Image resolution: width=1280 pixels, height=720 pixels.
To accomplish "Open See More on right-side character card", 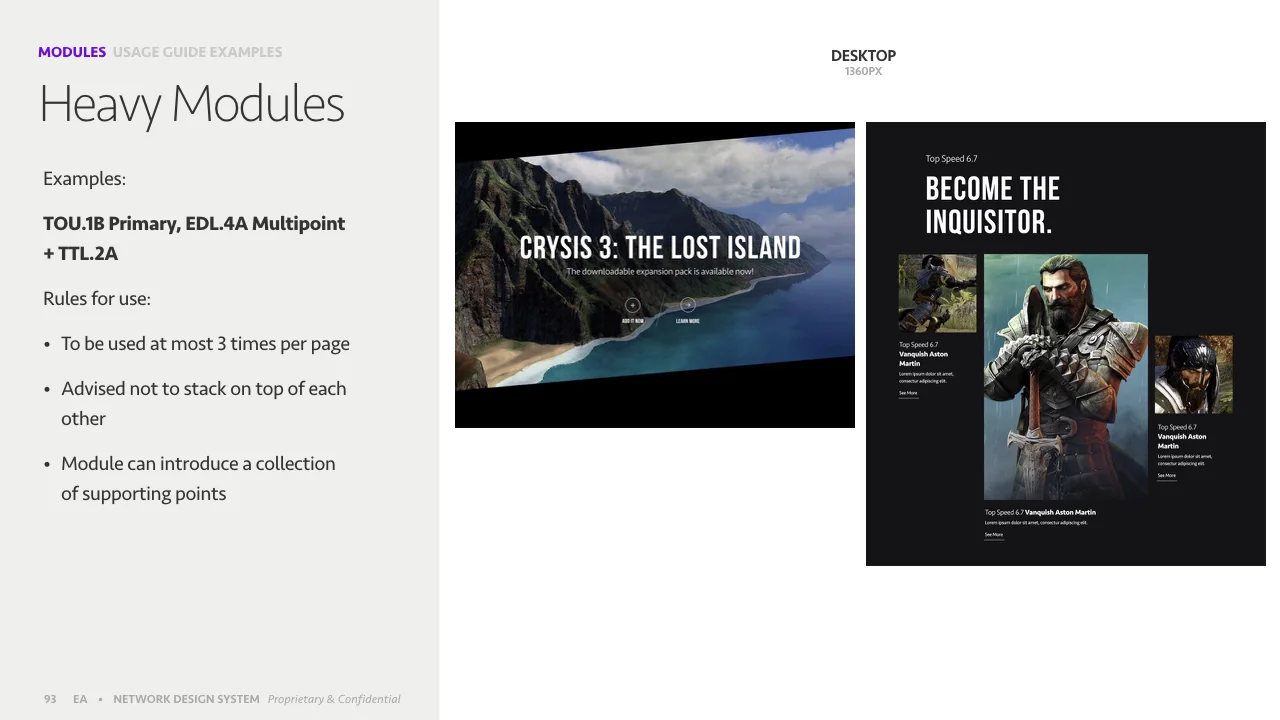I will click(x=1165, y=475).
